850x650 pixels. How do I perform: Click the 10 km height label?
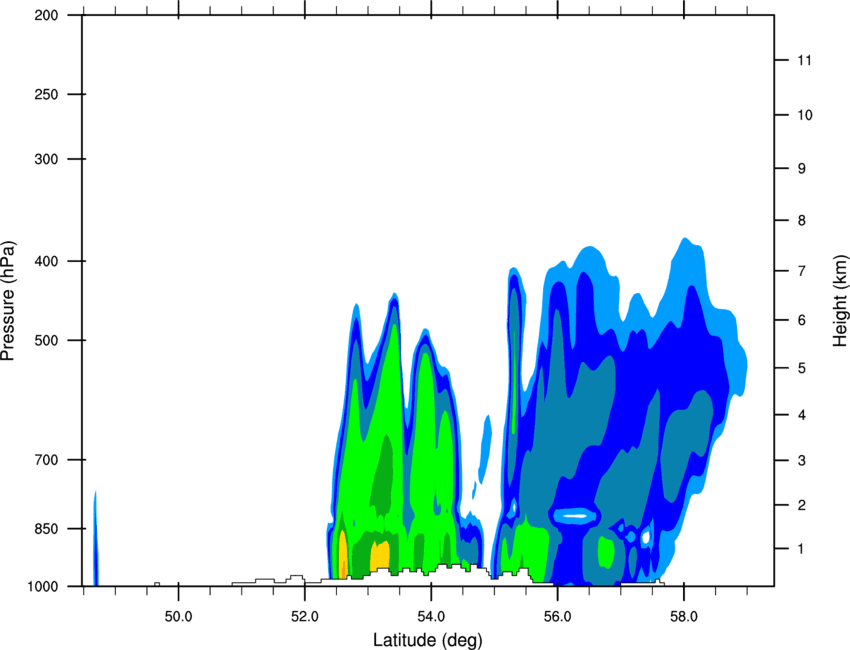[x=804, y=115]
